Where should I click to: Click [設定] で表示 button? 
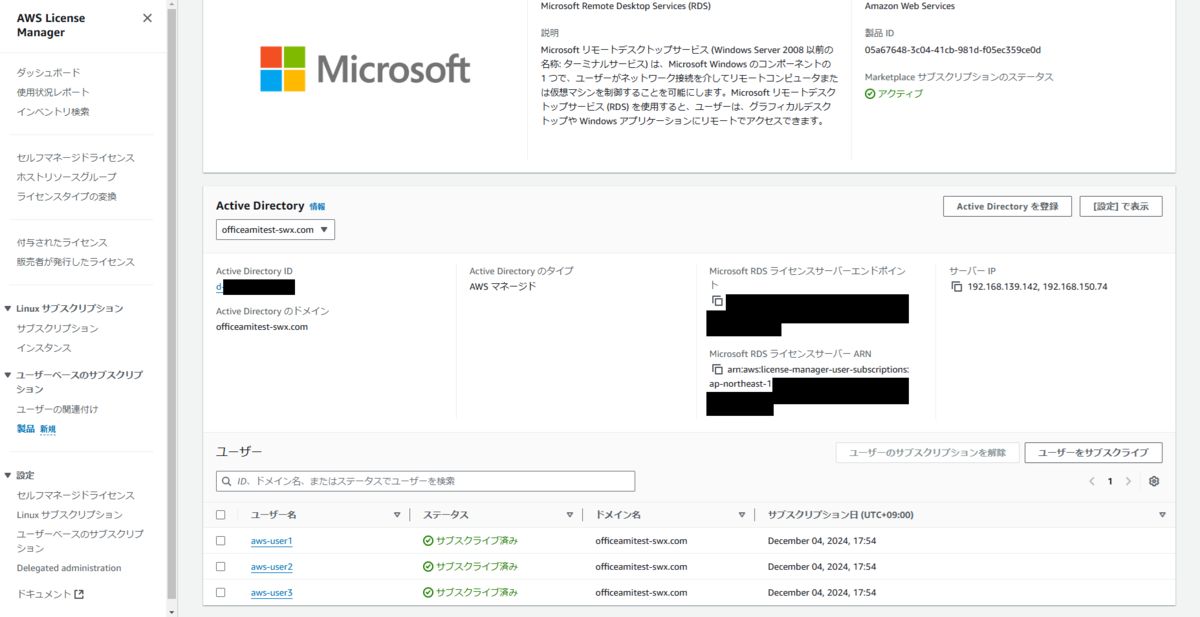1120,206
